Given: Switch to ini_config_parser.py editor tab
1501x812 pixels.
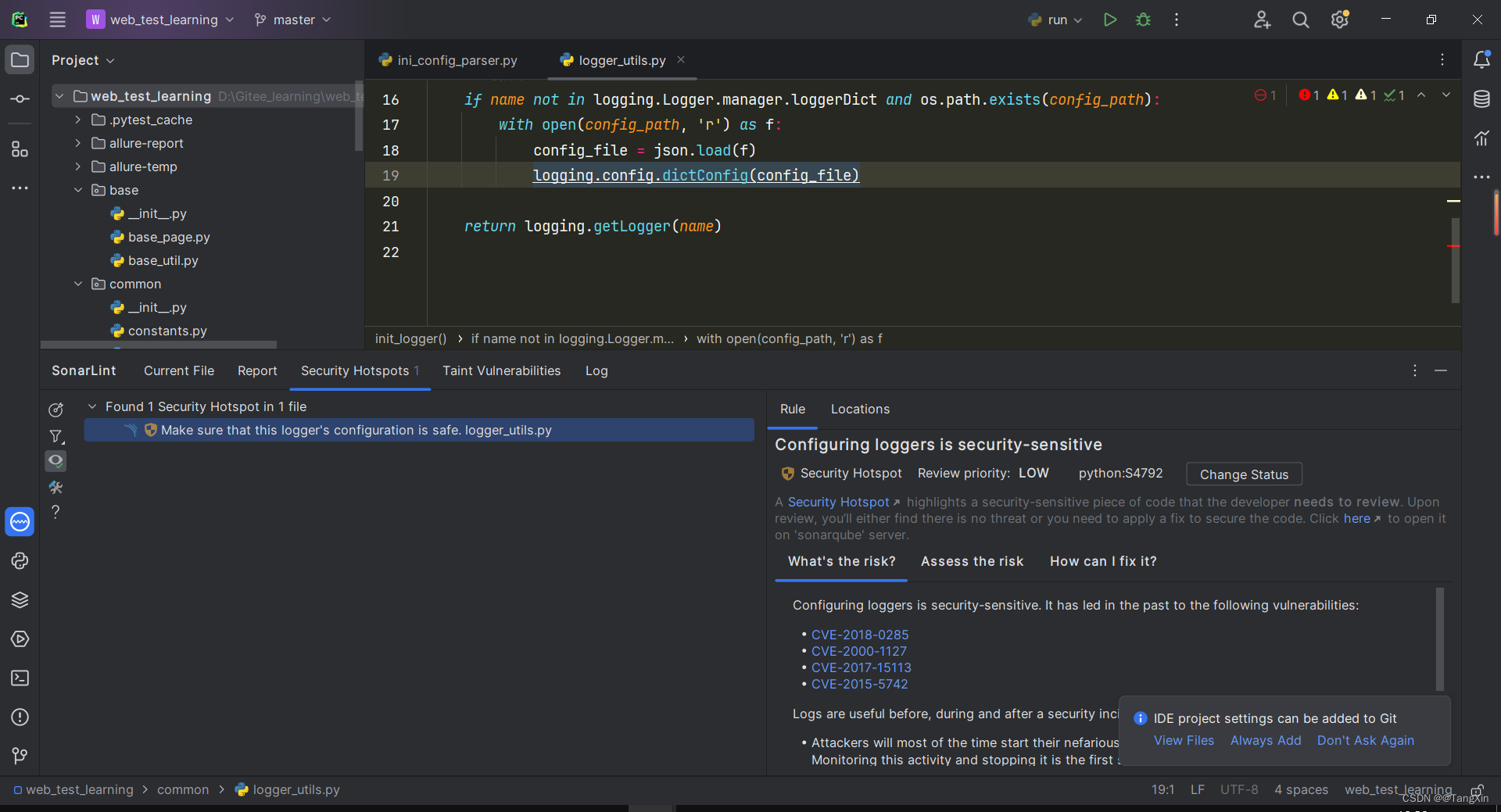Looking at the screenshot, I should coord(448,60).
